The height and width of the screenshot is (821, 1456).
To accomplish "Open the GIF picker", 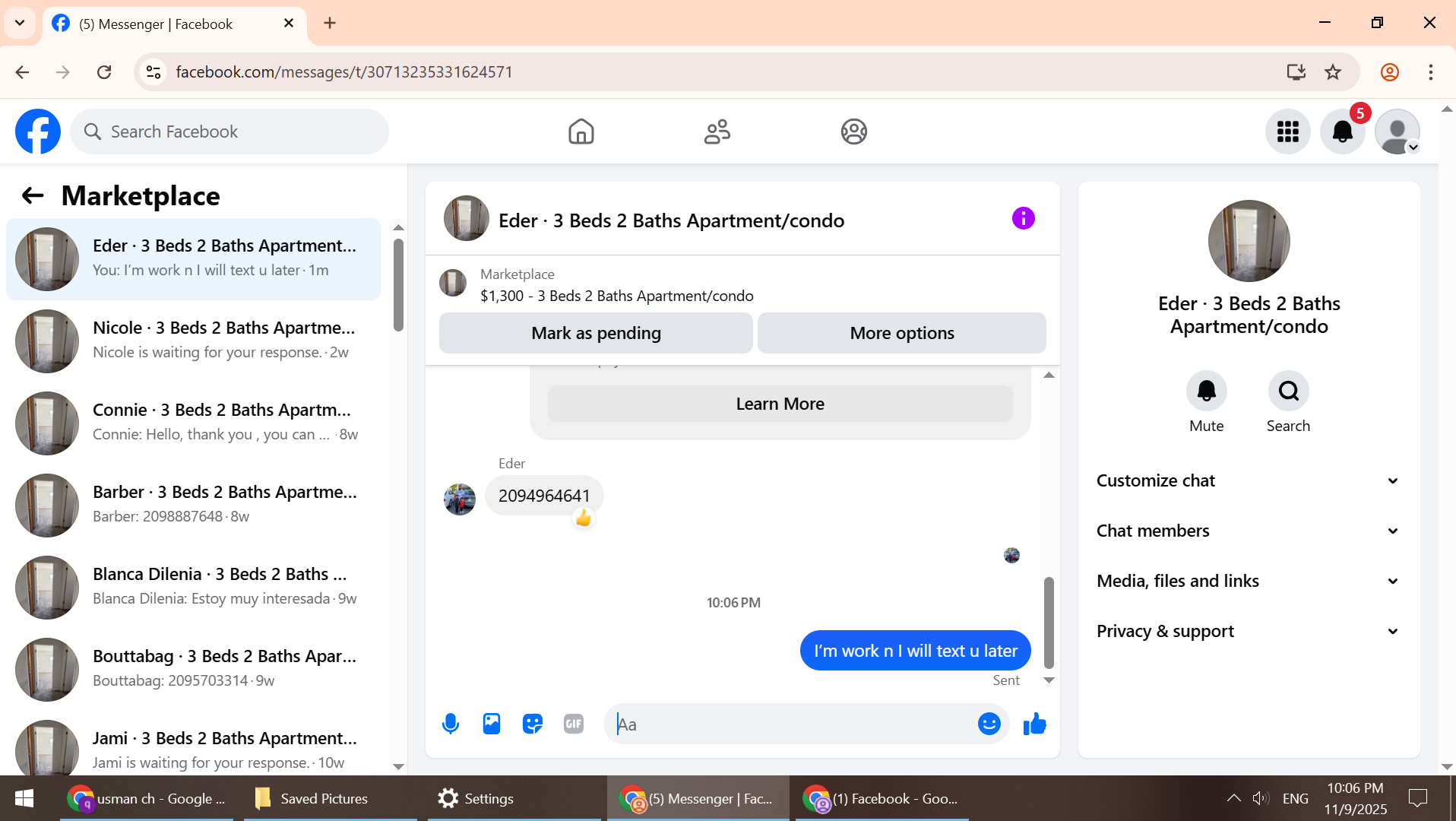I will pos(574,724).
